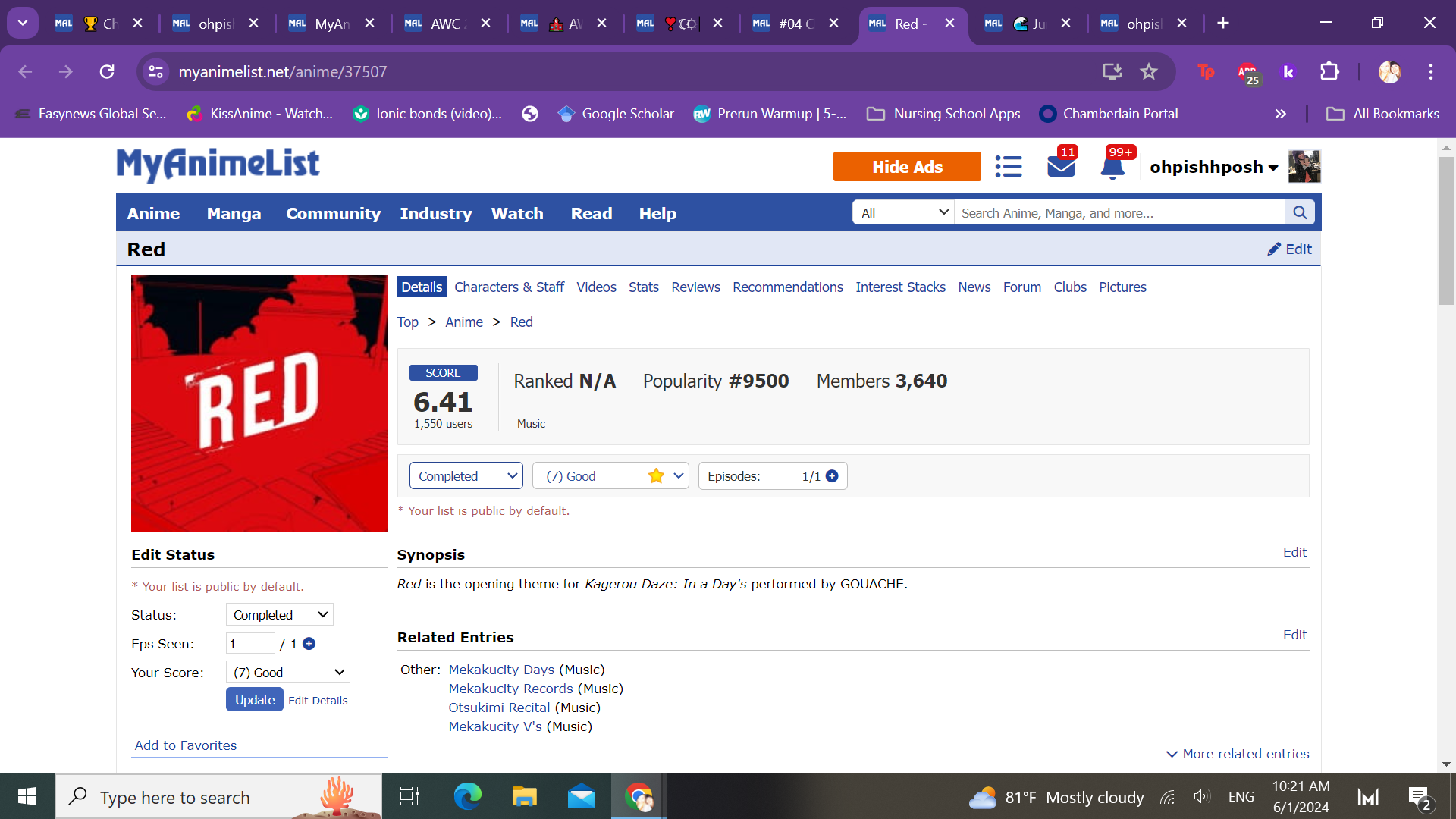
Task: Reload the page
Action: (107, 72)
